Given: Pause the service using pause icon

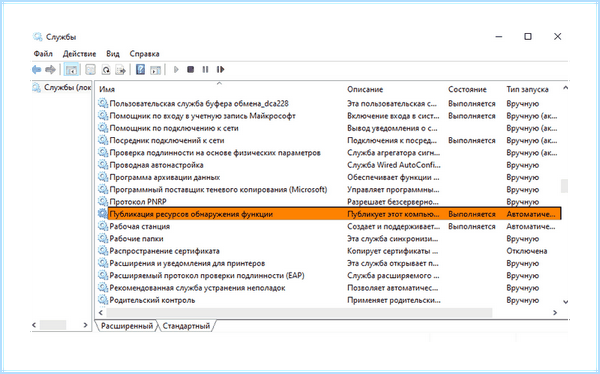Looking at the screenshot, I should click(x=205, y=70).
